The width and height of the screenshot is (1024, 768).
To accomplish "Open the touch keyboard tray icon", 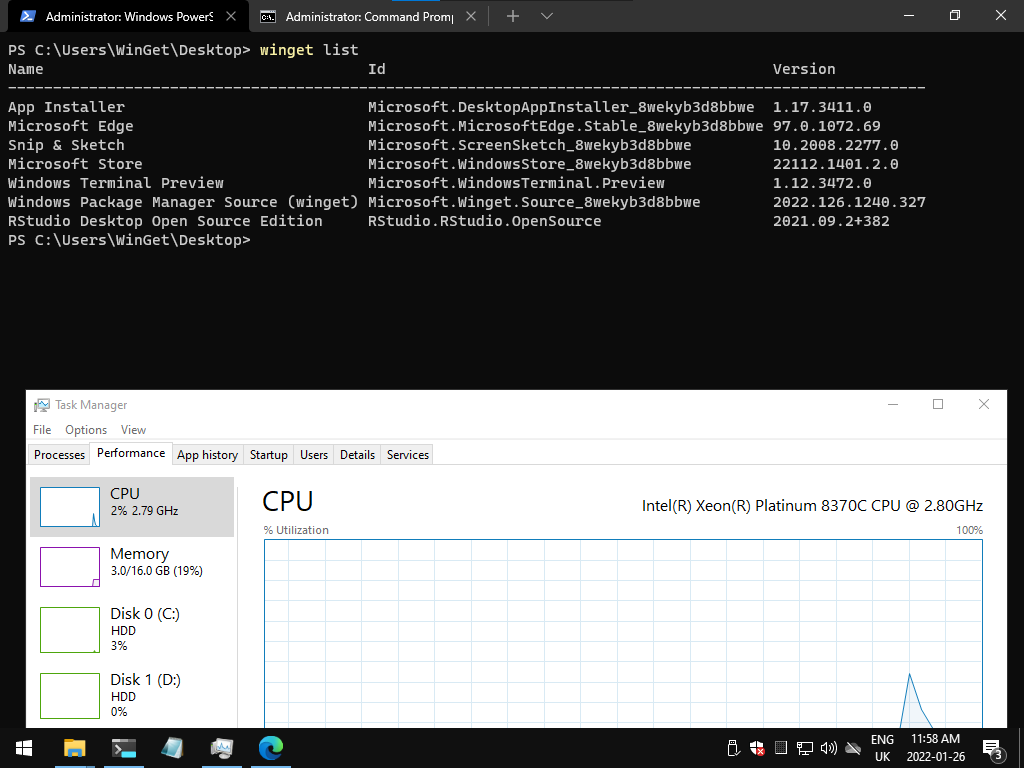I will pos(781,748).
